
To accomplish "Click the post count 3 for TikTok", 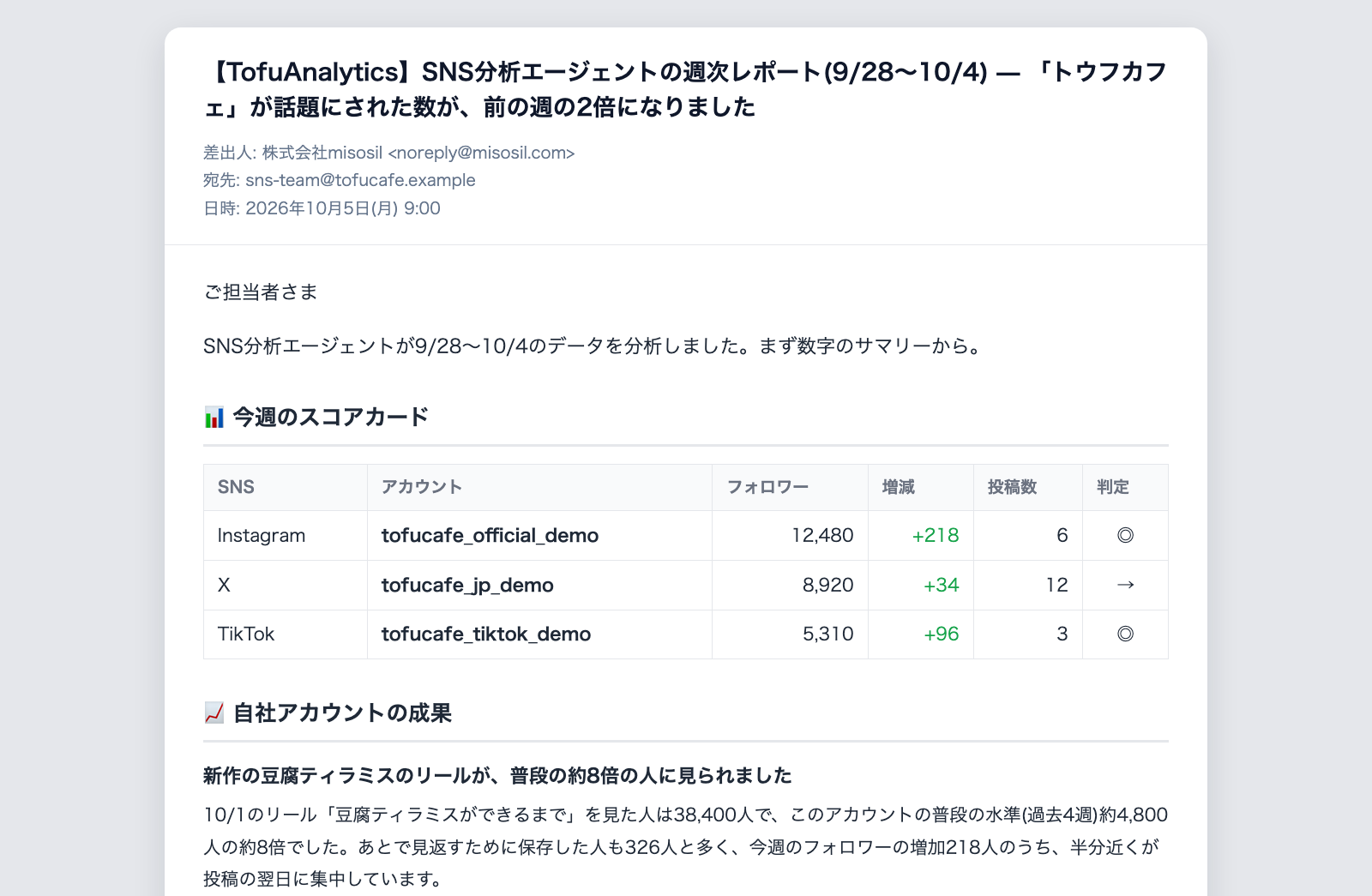I will (1062, 634).
